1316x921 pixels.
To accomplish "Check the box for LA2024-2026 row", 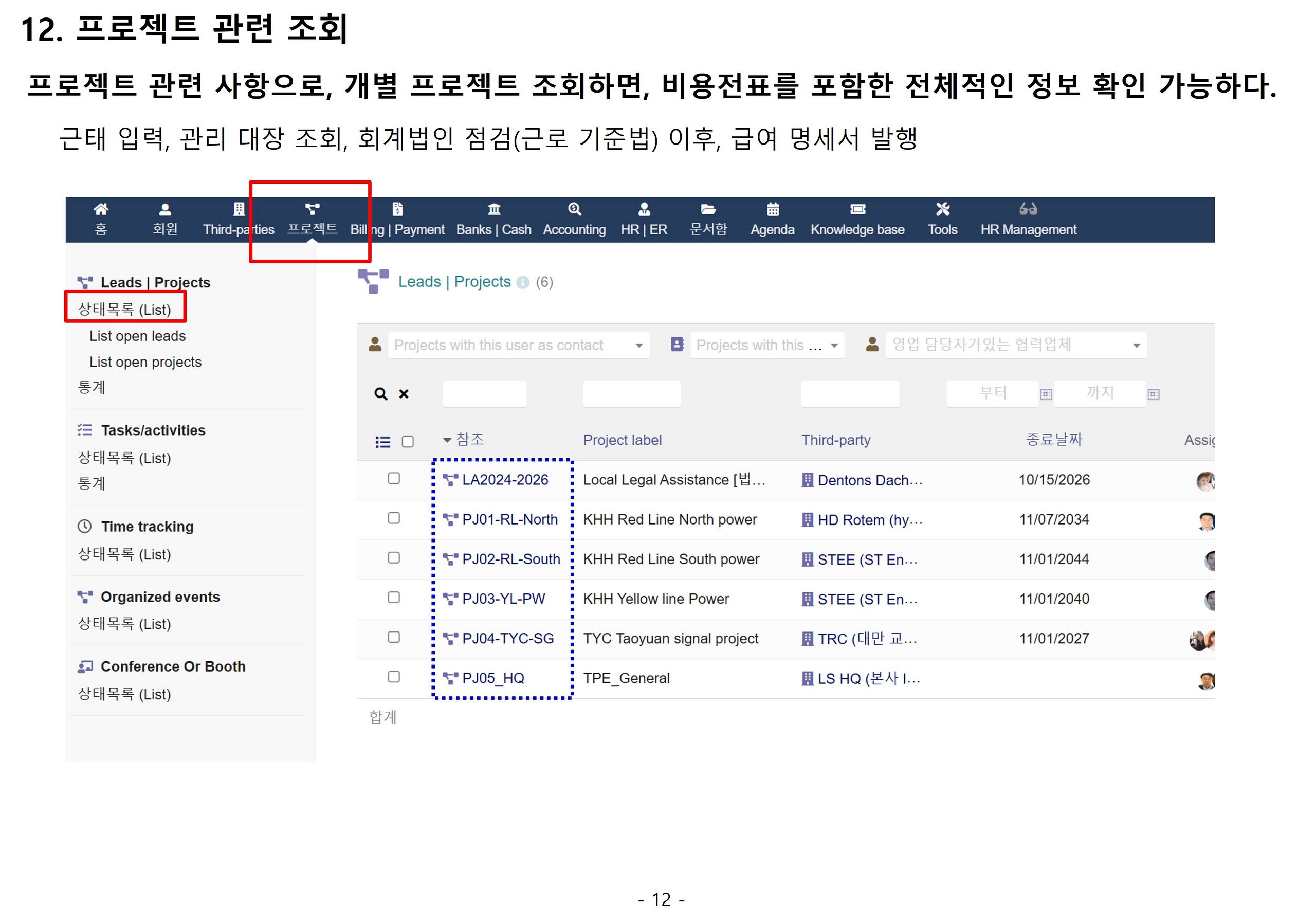I will pyautogui.click(x=394, y=478).
